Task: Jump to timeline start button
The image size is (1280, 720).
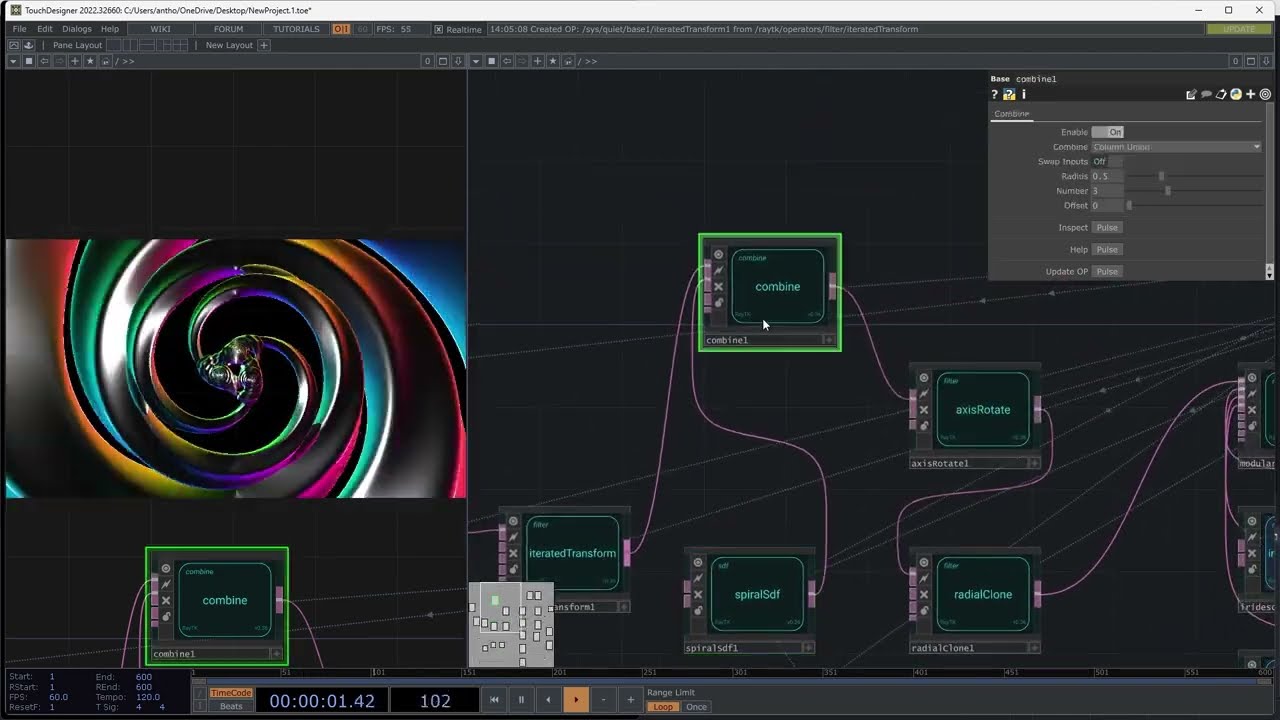Action: [x=494, y=700]
